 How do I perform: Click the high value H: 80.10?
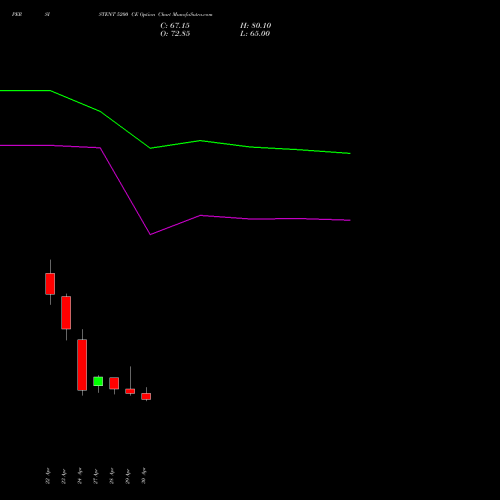[x=255, y=26]
